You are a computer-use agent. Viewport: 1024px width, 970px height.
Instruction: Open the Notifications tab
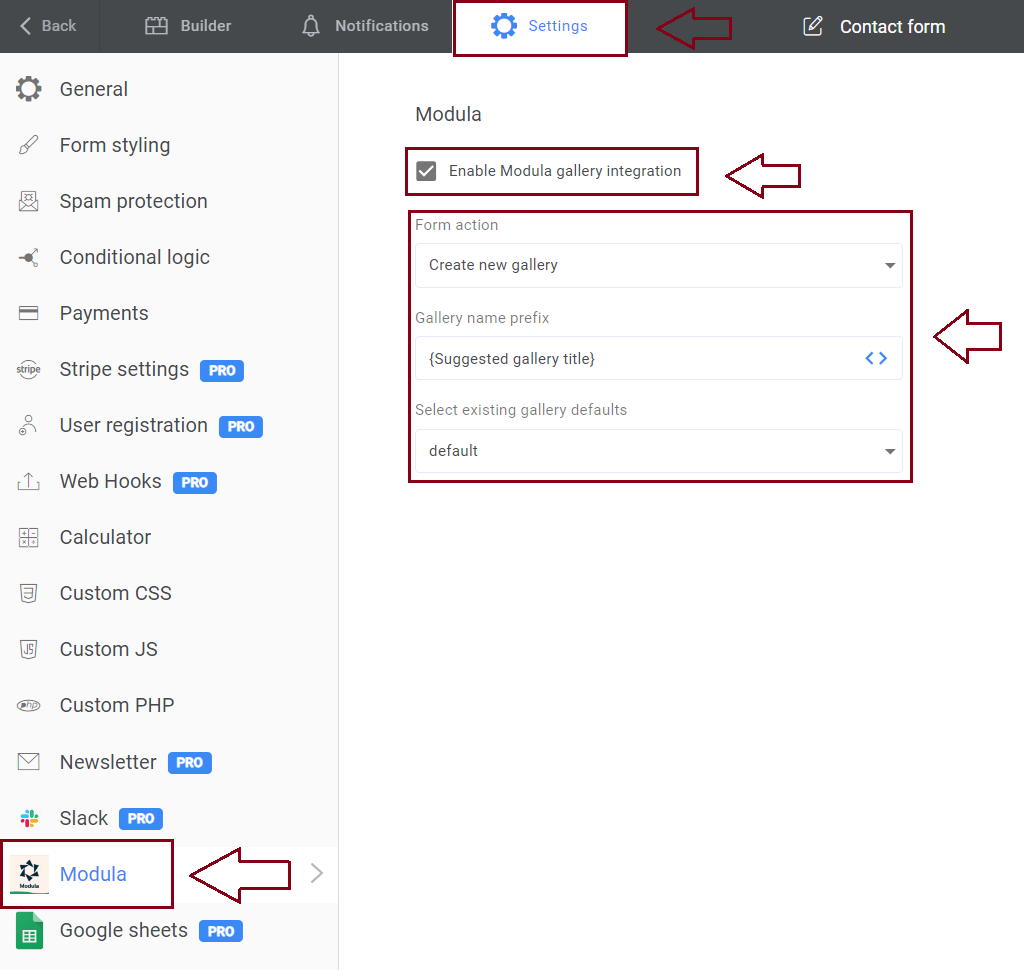point(365,26)
